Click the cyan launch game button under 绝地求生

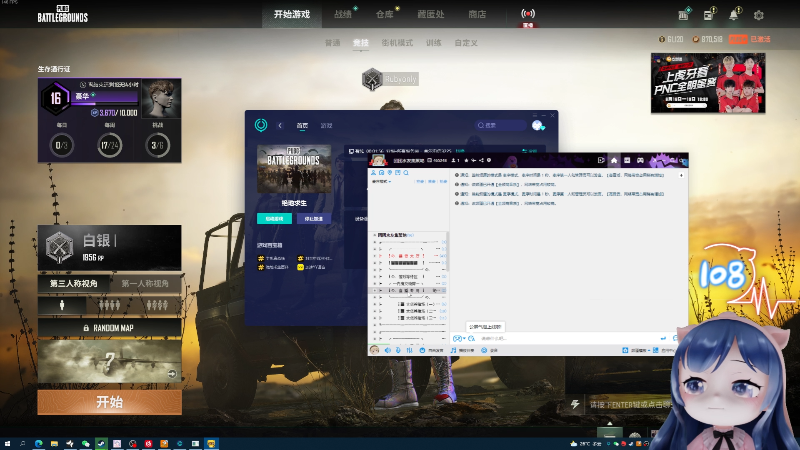274,219
